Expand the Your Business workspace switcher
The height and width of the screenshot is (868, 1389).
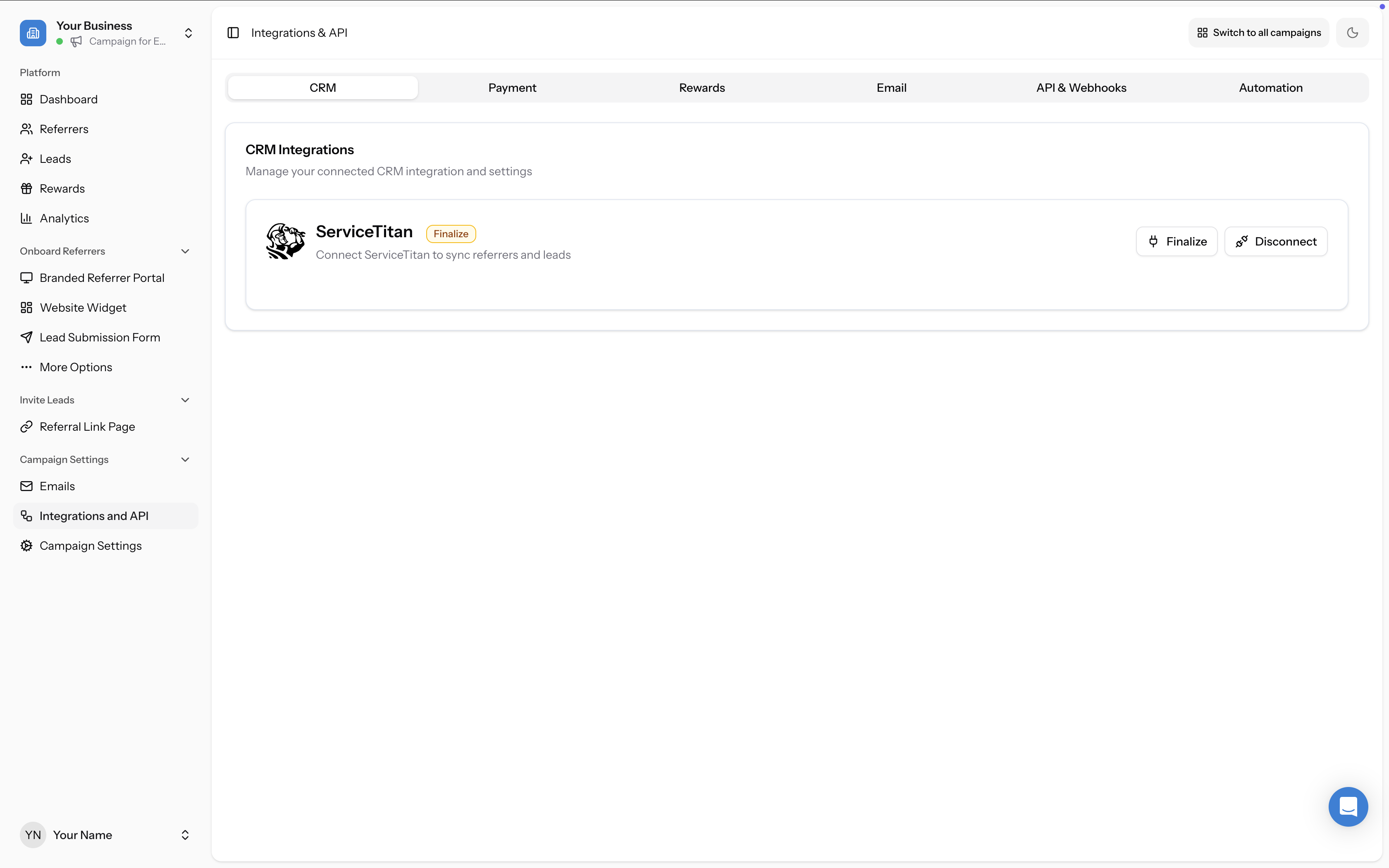(x=188, y=33)
